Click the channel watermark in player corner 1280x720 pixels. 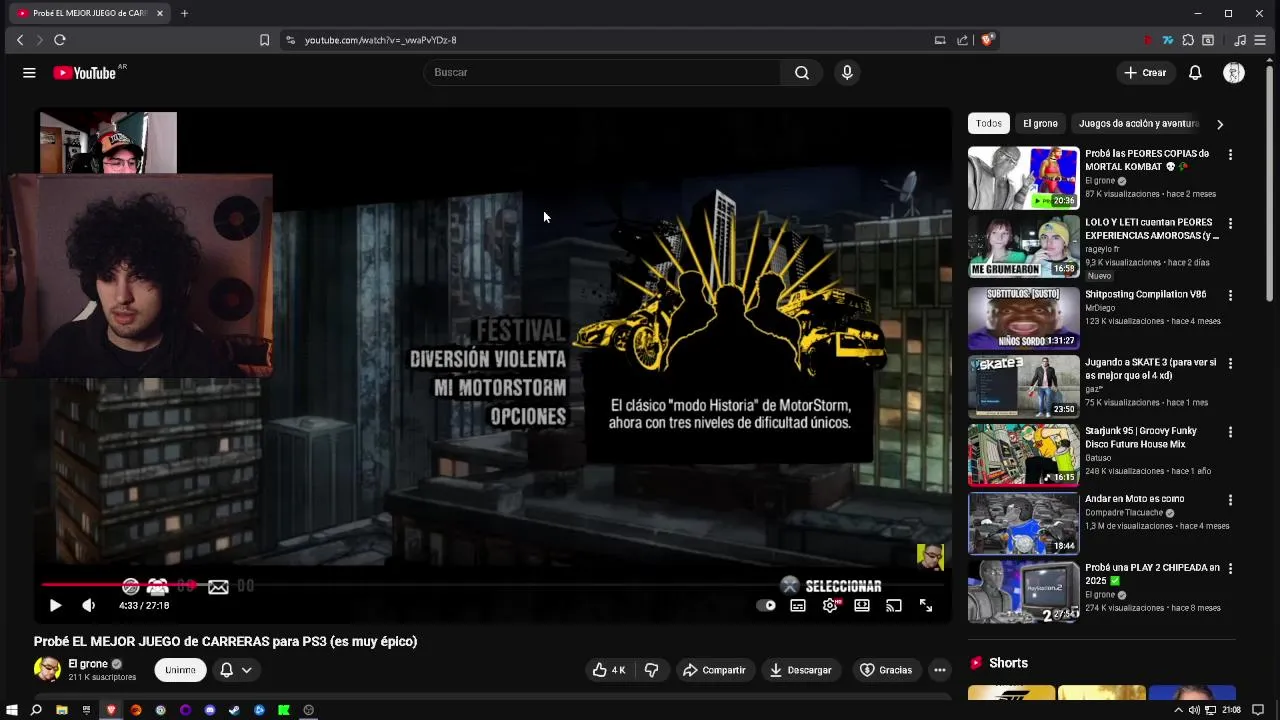point(930,557)
